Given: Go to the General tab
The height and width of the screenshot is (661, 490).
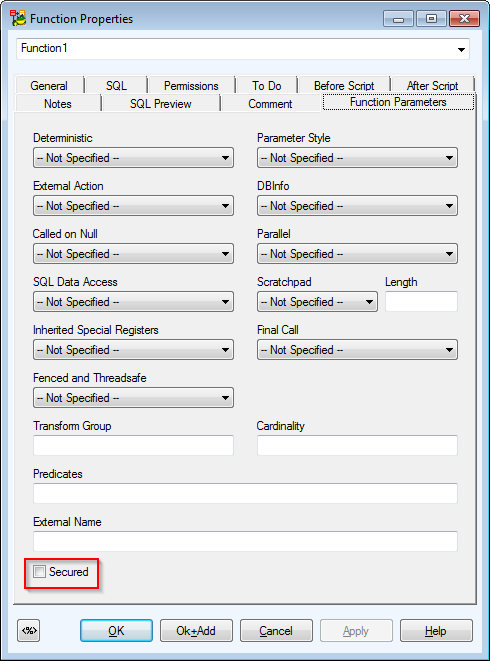Looking at the screenshot, I should click(x=49, y=86).
